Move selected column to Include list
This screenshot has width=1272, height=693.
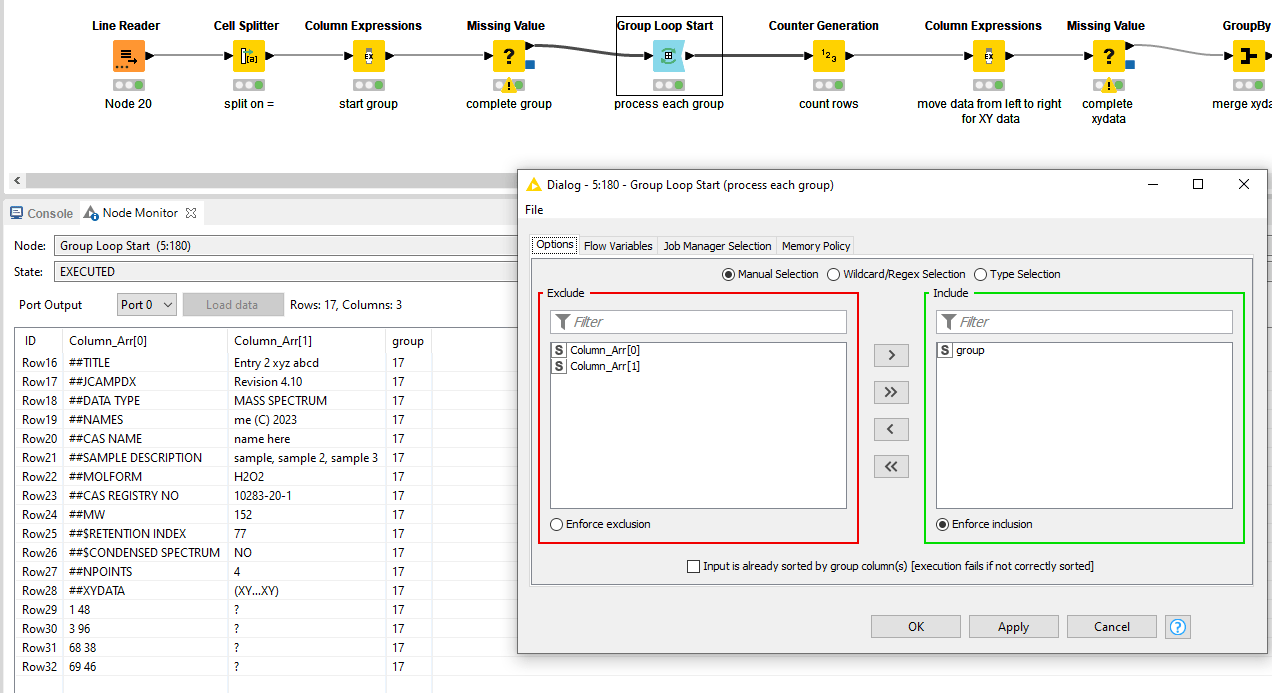[891, 355]
